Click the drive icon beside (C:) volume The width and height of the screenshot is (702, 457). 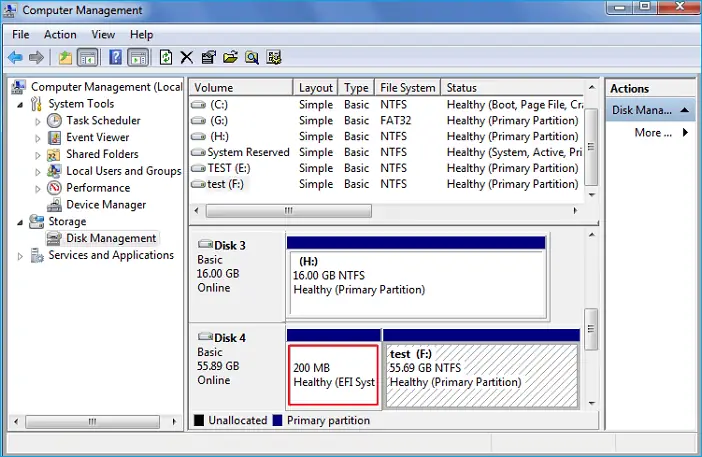pos(198,105)
